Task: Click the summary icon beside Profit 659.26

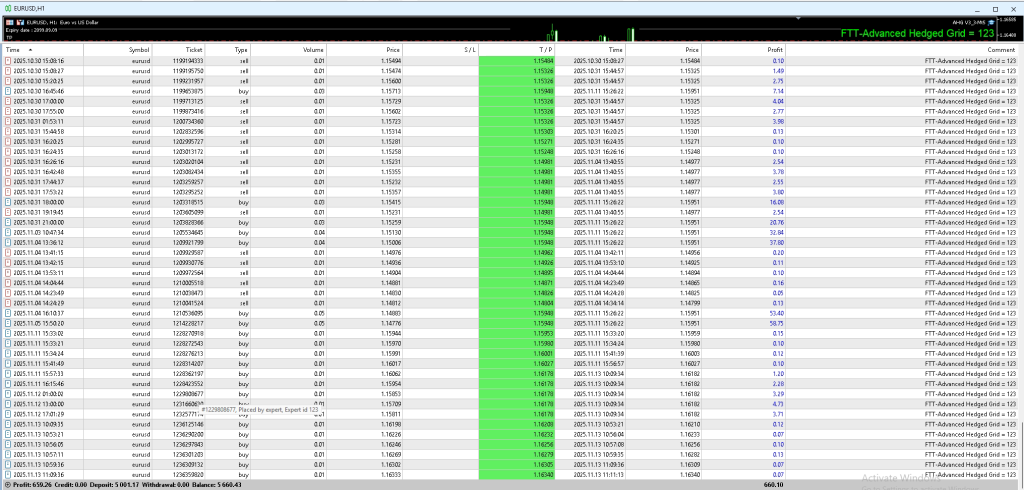Action: click(7, 484)
